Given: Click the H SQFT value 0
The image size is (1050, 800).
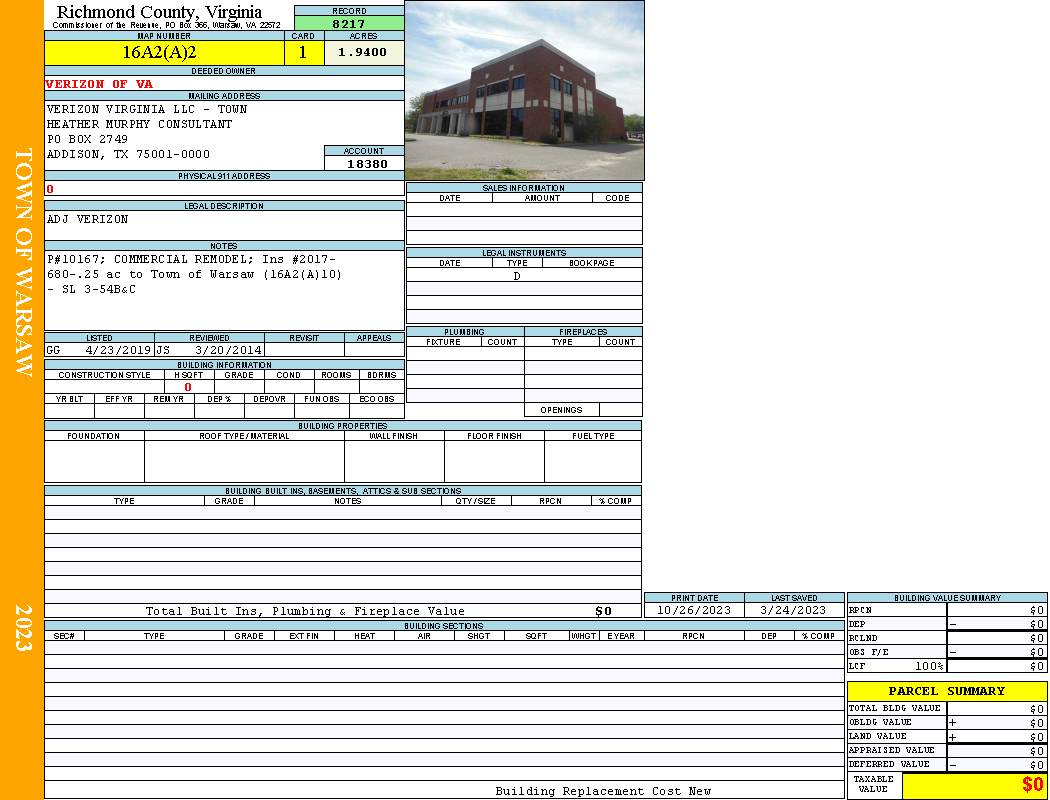Looking at the screenshot, I should (x=188, y=387).
